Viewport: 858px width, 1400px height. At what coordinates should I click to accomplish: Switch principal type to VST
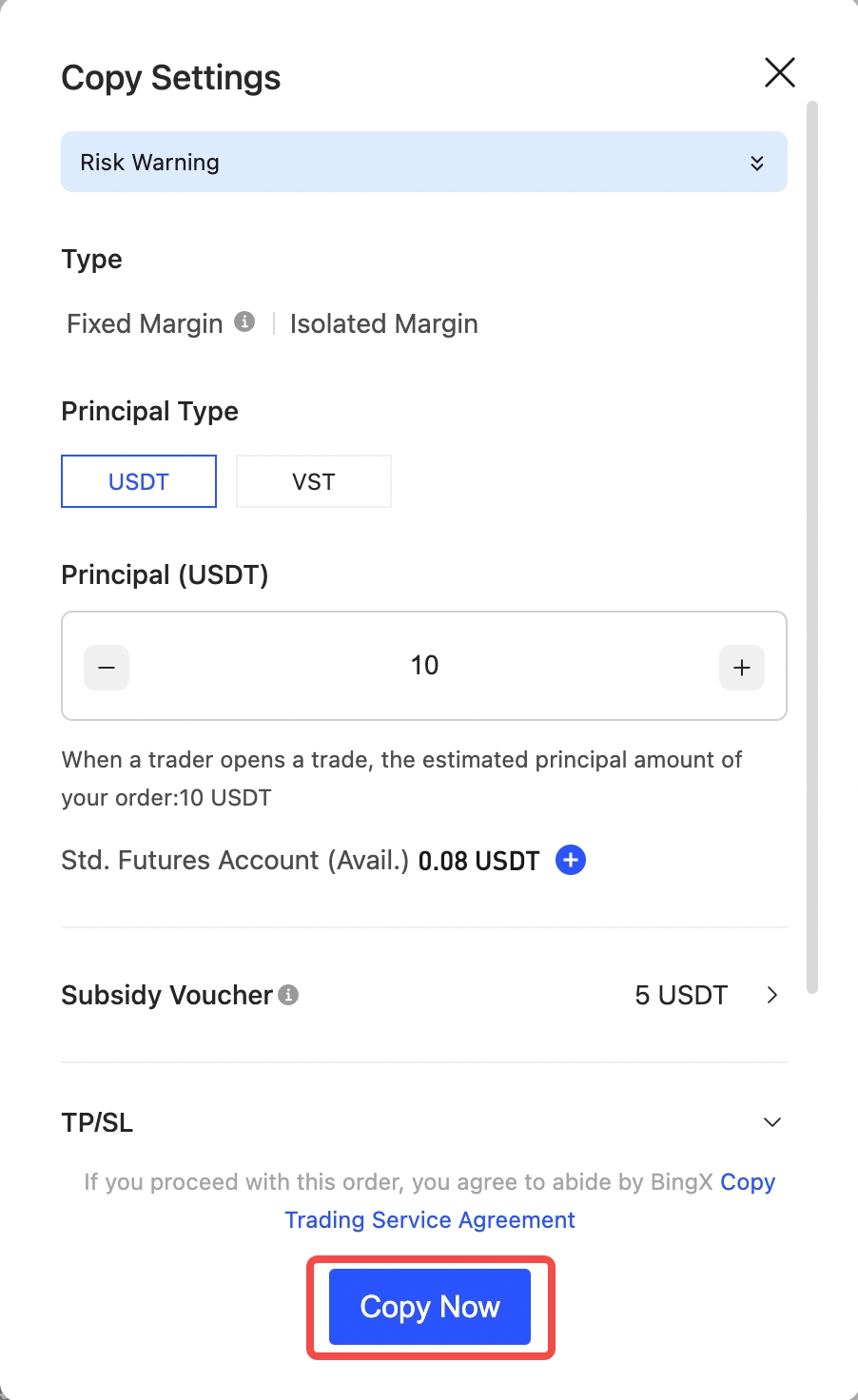coord(313,481)
